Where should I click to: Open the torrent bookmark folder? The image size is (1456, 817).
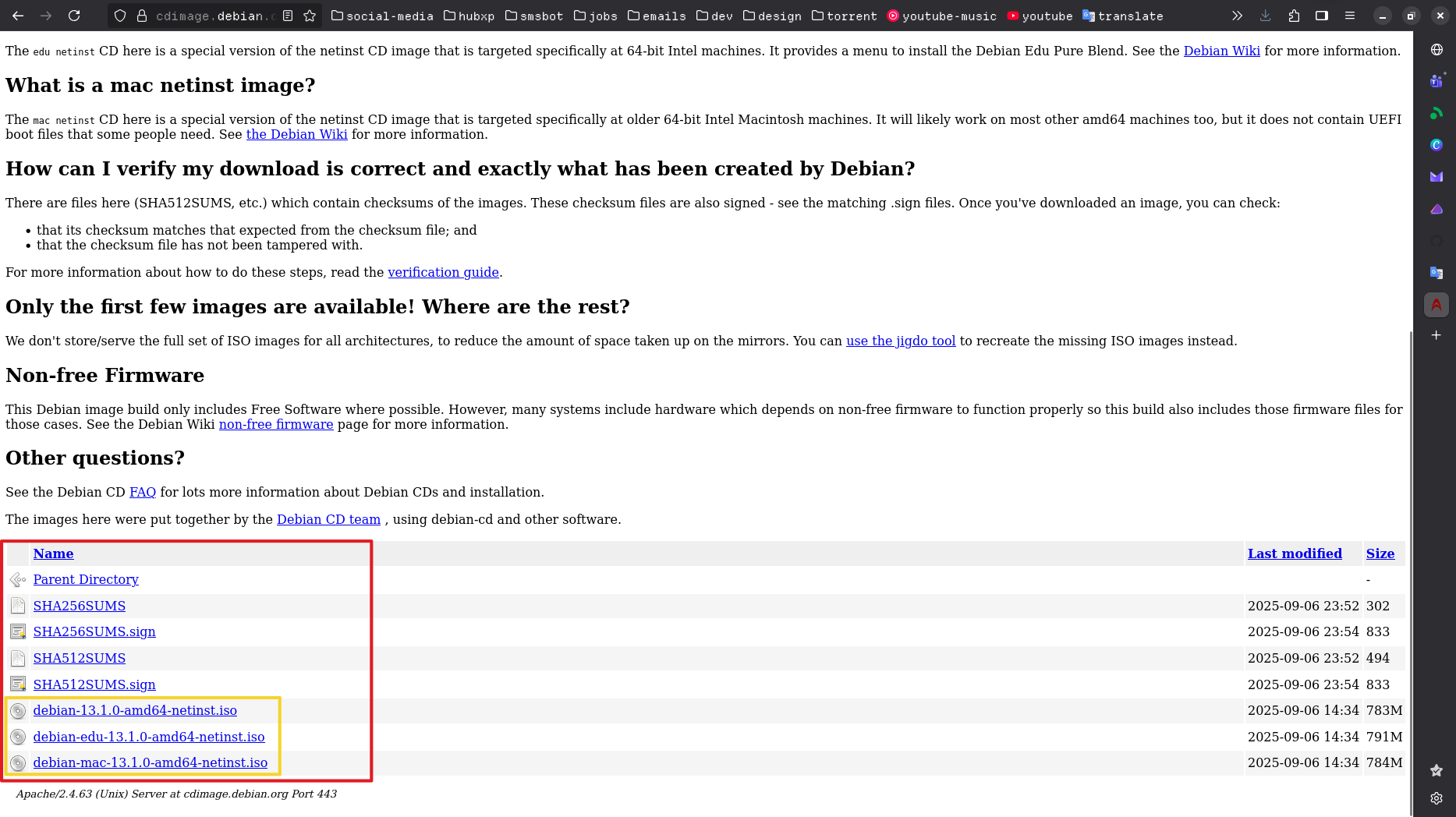(844, 16)
